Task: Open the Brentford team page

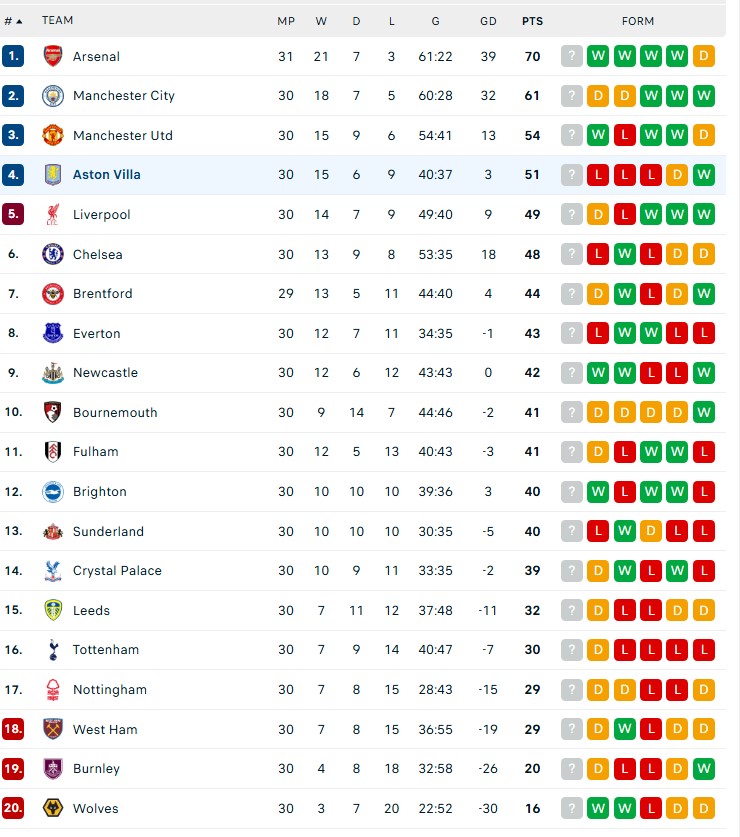Action: 102,293
